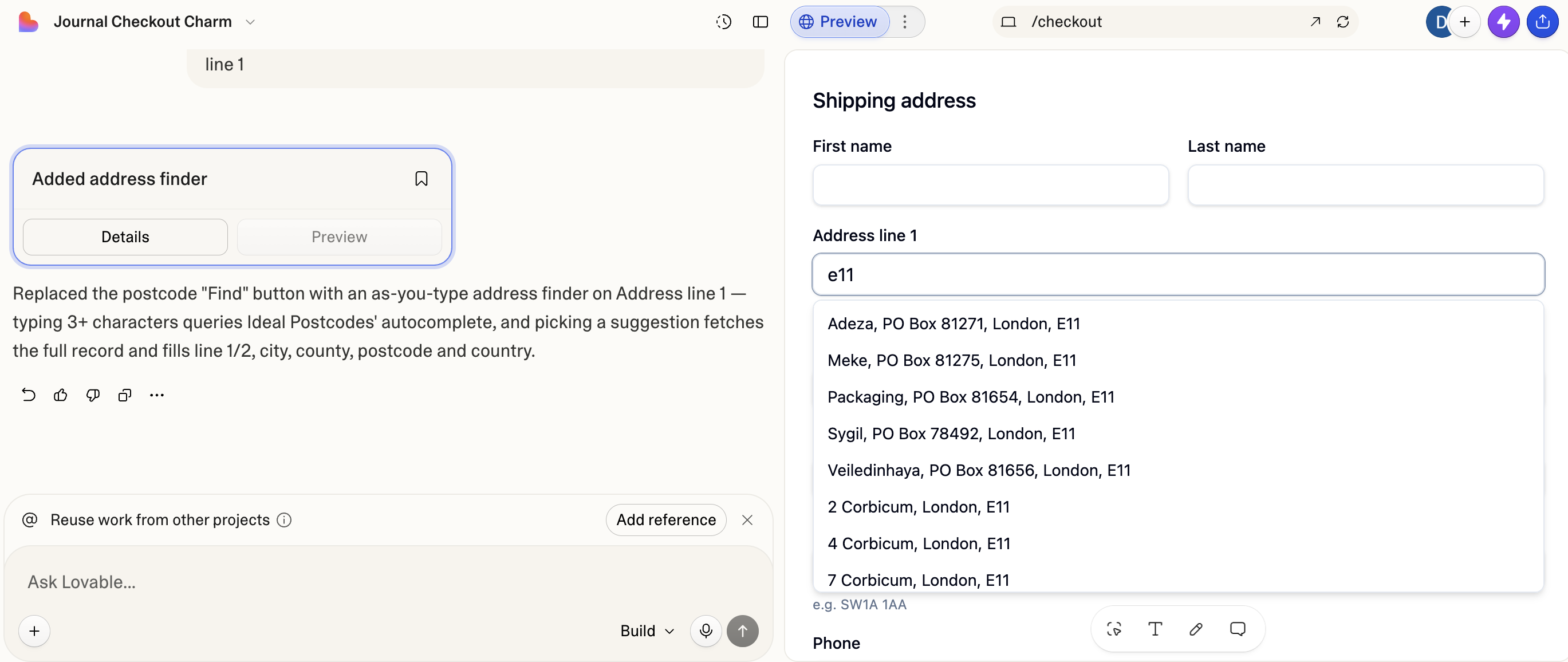Click the Lovable heart logo
The image size is (1568, 662).
click(28, 22)
